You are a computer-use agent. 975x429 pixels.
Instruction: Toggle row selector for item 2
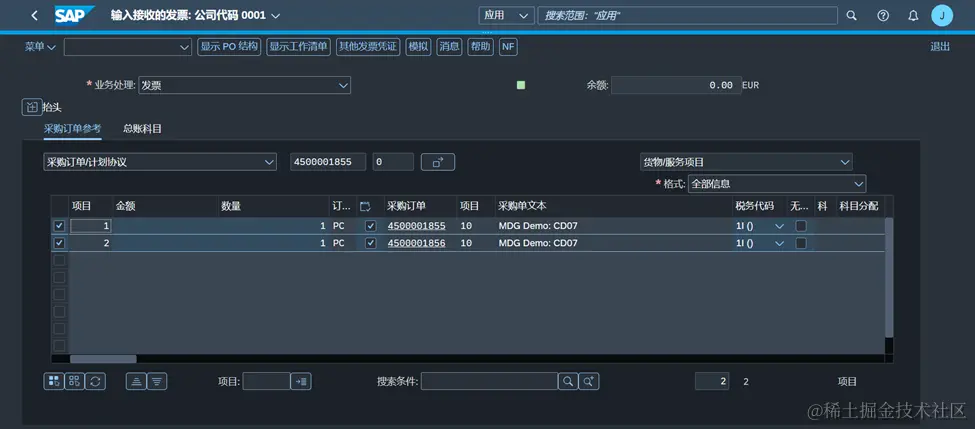pyautogui.click(x=60, y=243)
